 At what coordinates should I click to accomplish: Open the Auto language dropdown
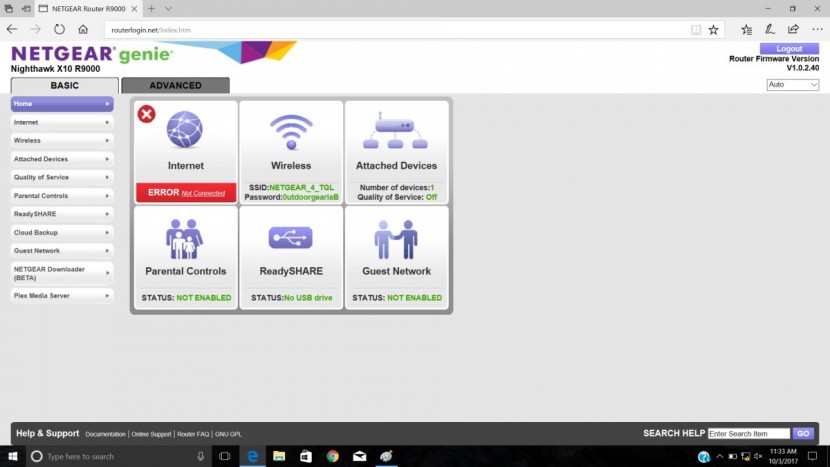pos(792,85)
